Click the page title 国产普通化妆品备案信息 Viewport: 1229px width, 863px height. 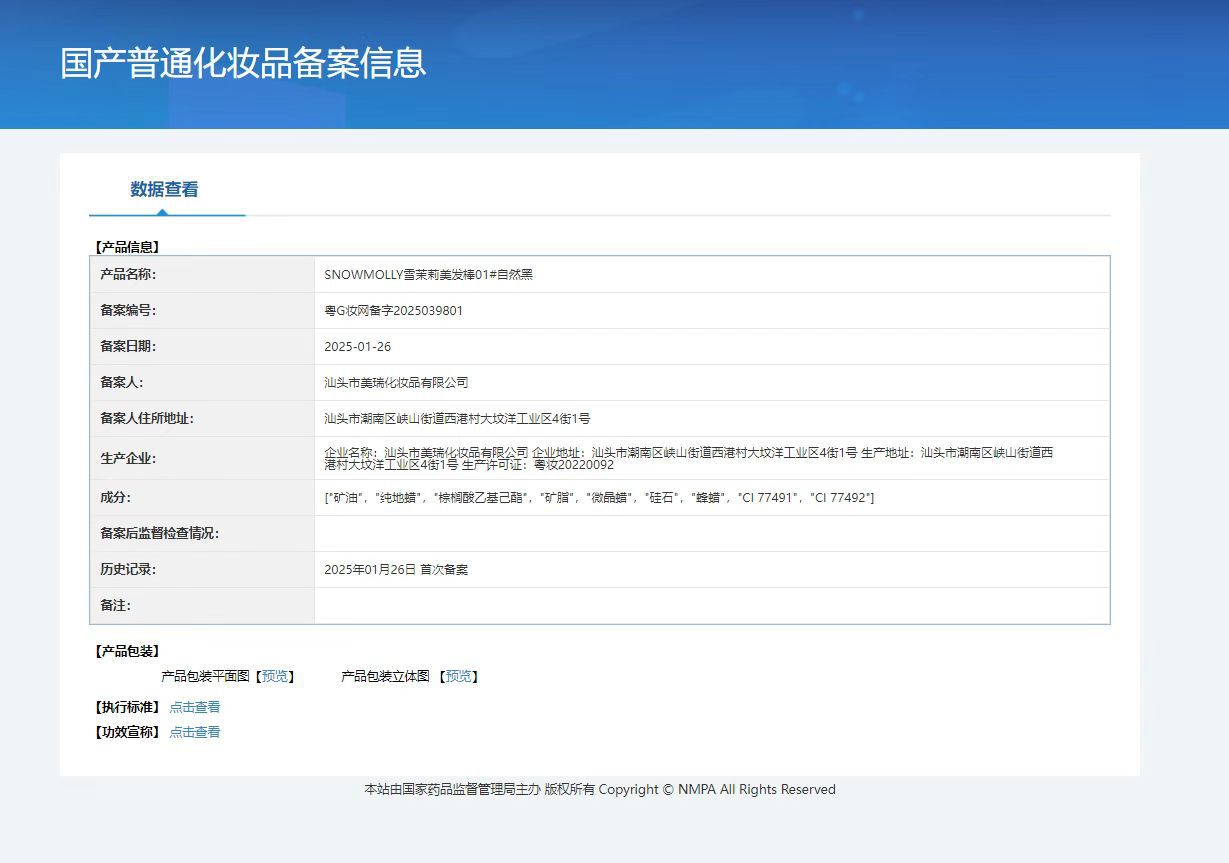pos(243,62)
